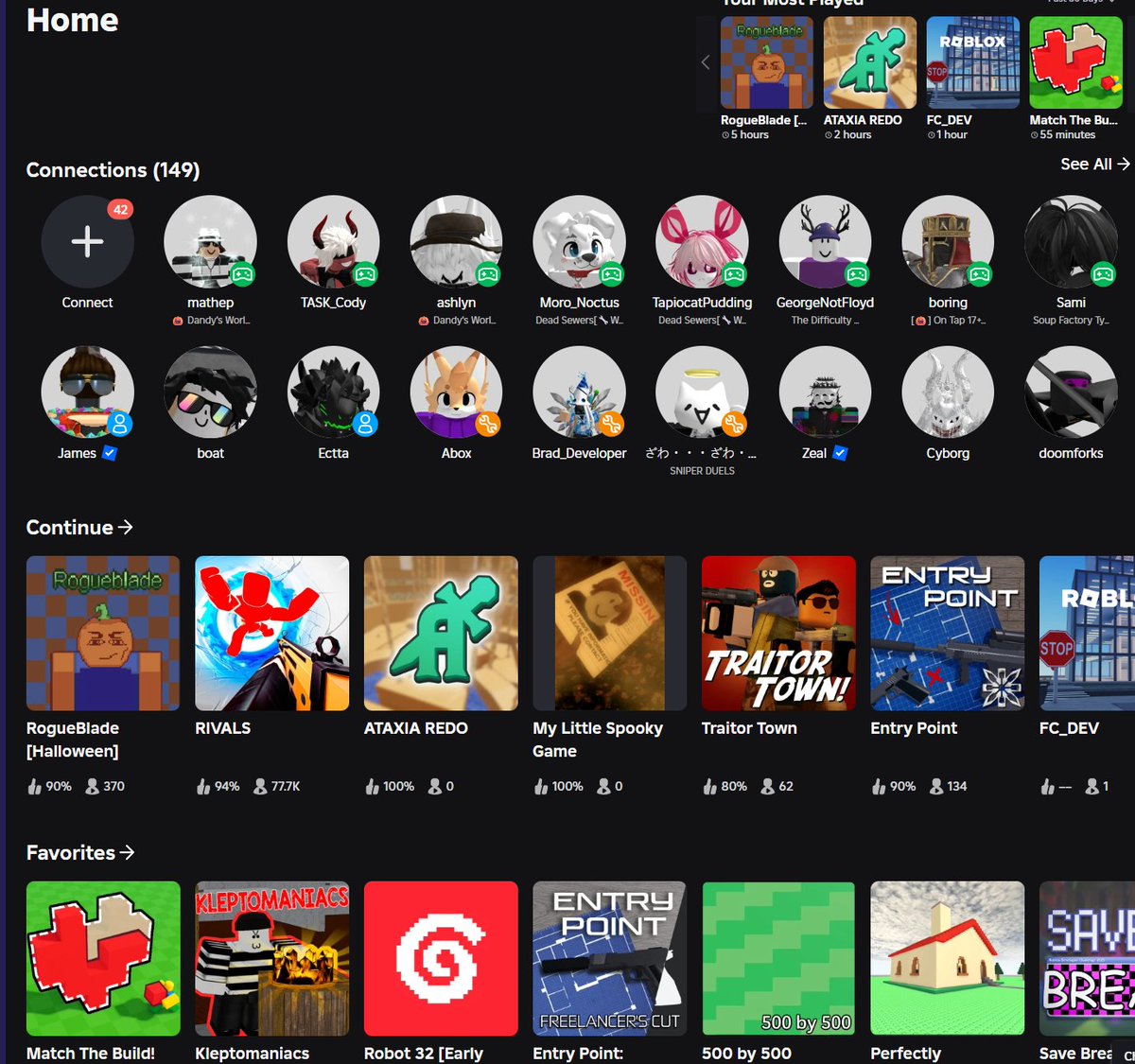Open doomforks's avatar

[x=1071, y=392]
